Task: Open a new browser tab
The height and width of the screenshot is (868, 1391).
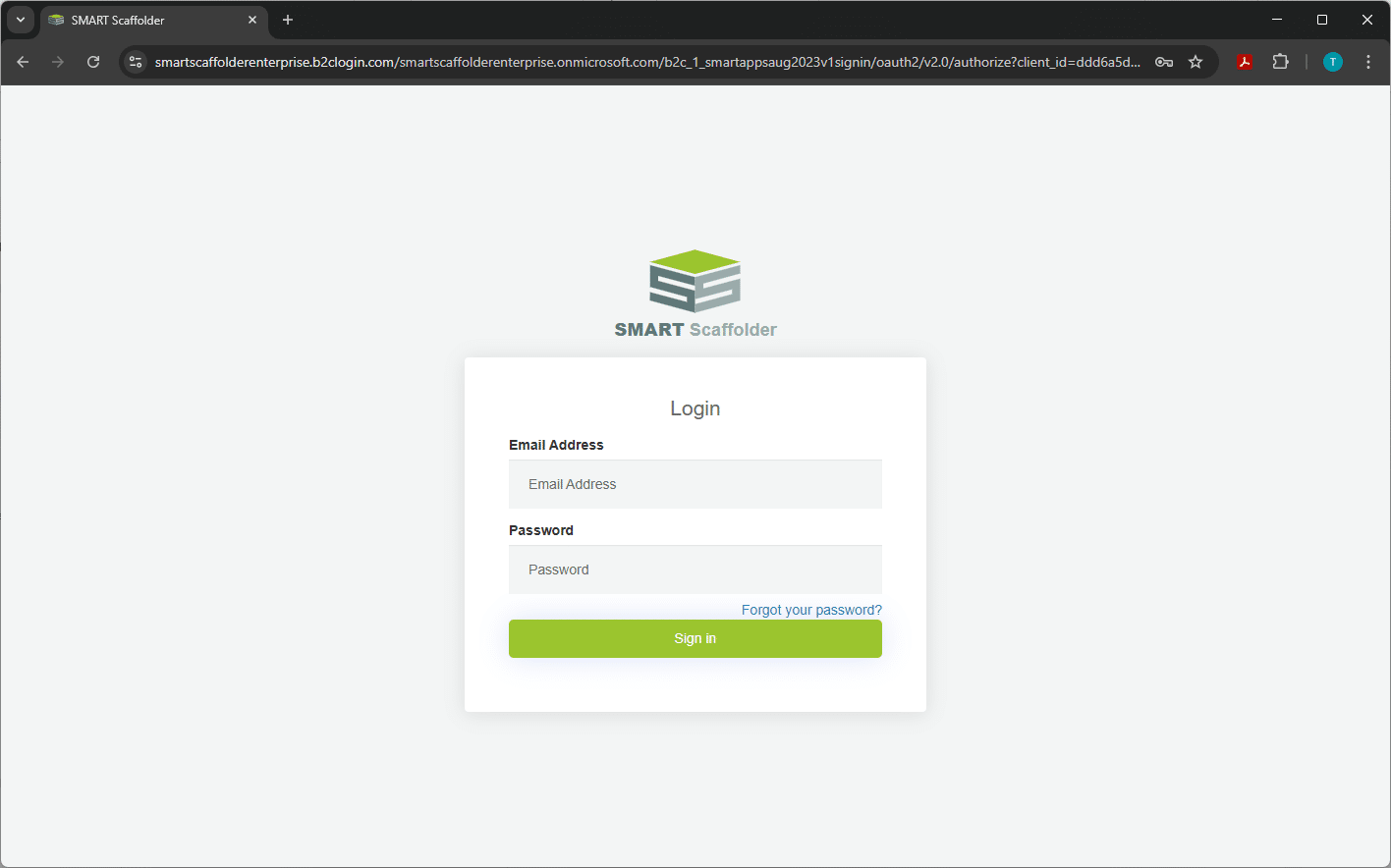Action: click(288, 20)
